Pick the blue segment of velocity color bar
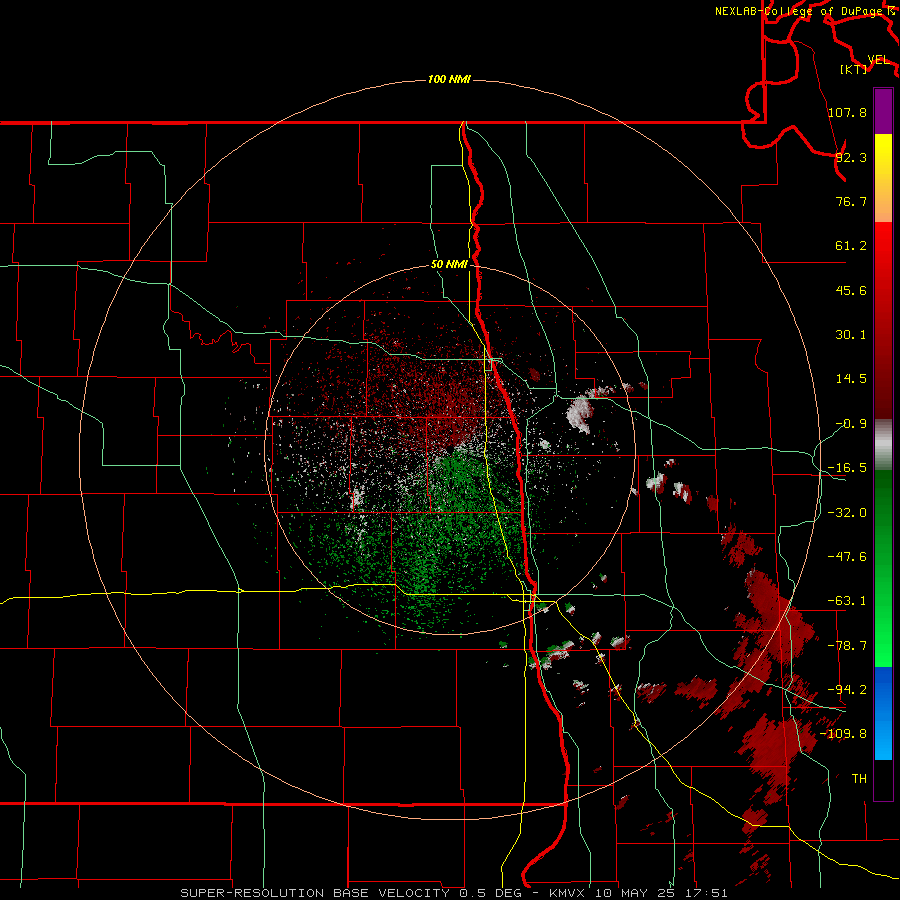Viewport: 900px width, 900px height. click(883, 713)
